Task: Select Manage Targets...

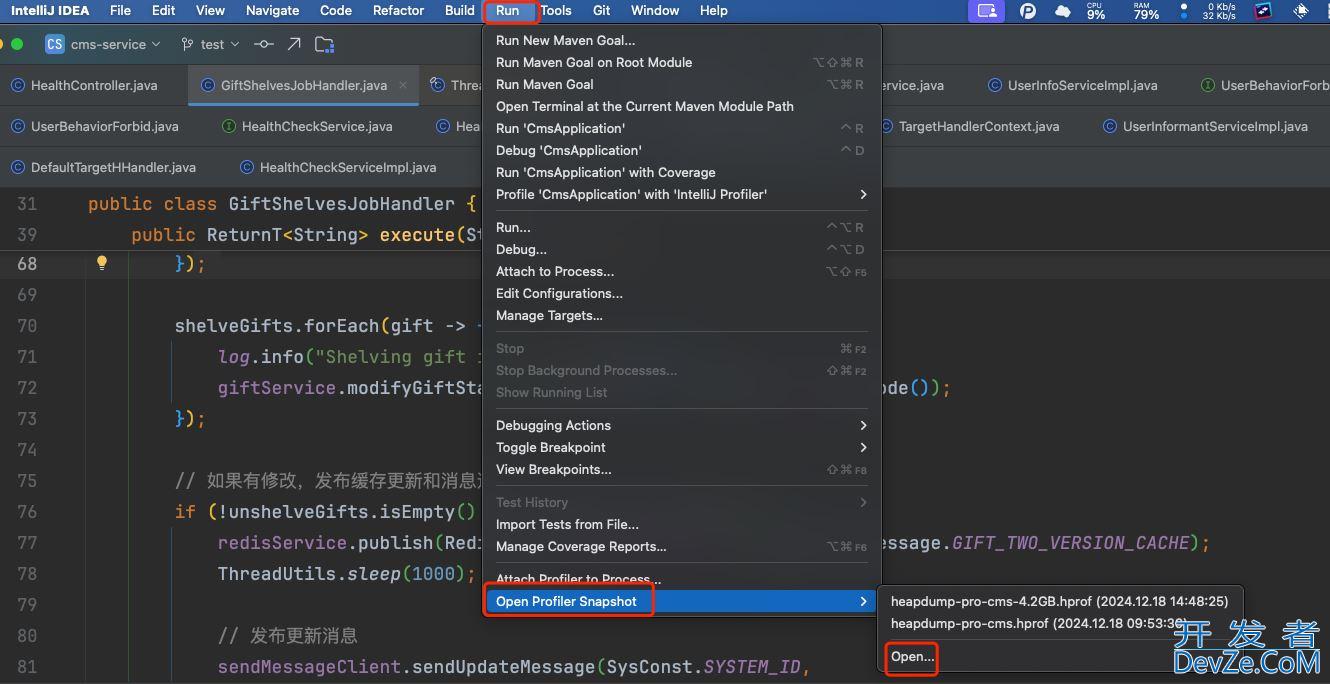Action: pyautogui.click(x=682, y=315)
